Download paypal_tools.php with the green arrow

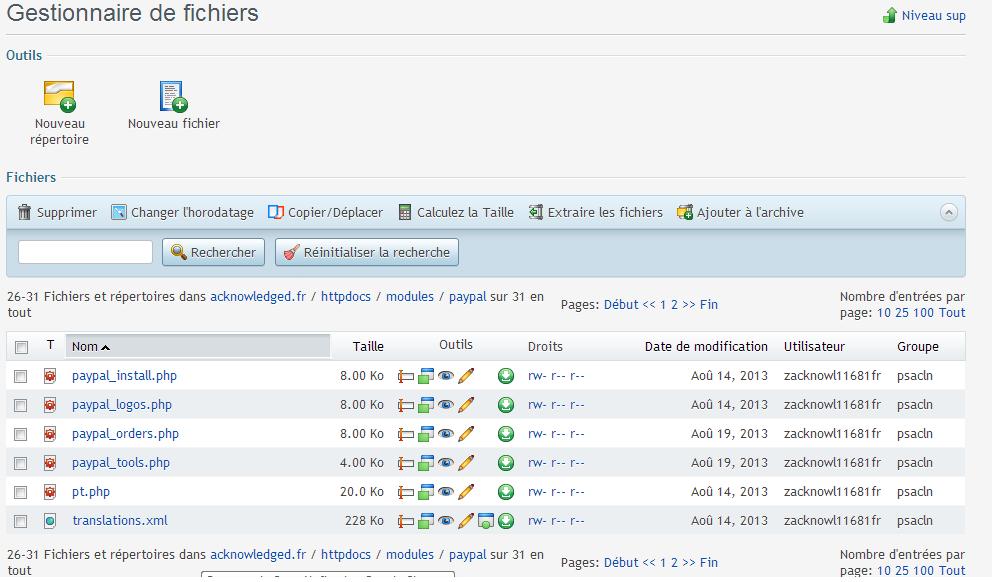pyautogui.click(x=506, y=463)
